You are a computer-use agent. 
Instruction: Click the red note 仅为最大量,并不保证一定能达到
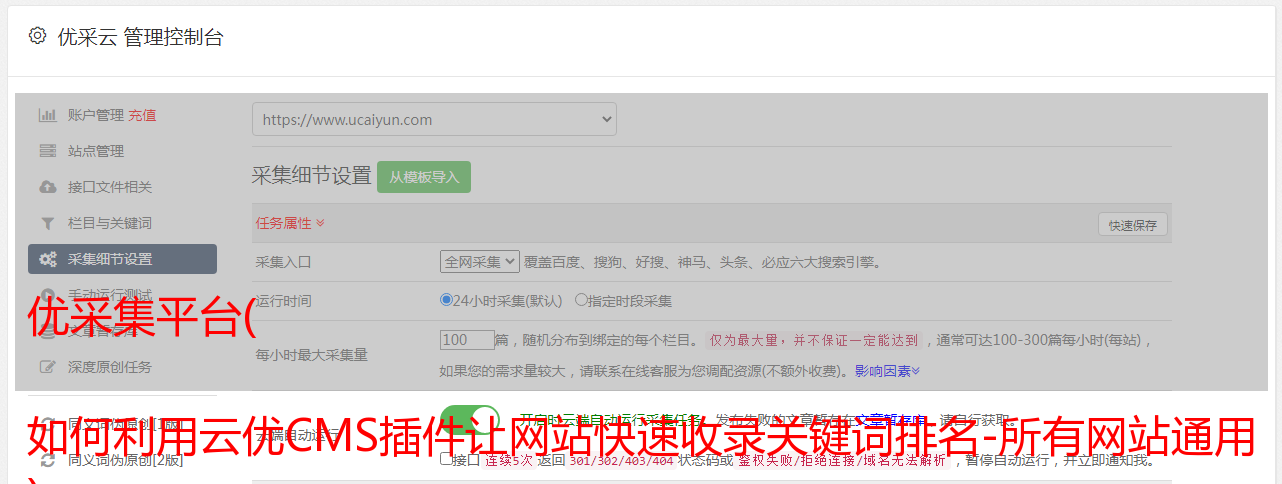point(816,340)
